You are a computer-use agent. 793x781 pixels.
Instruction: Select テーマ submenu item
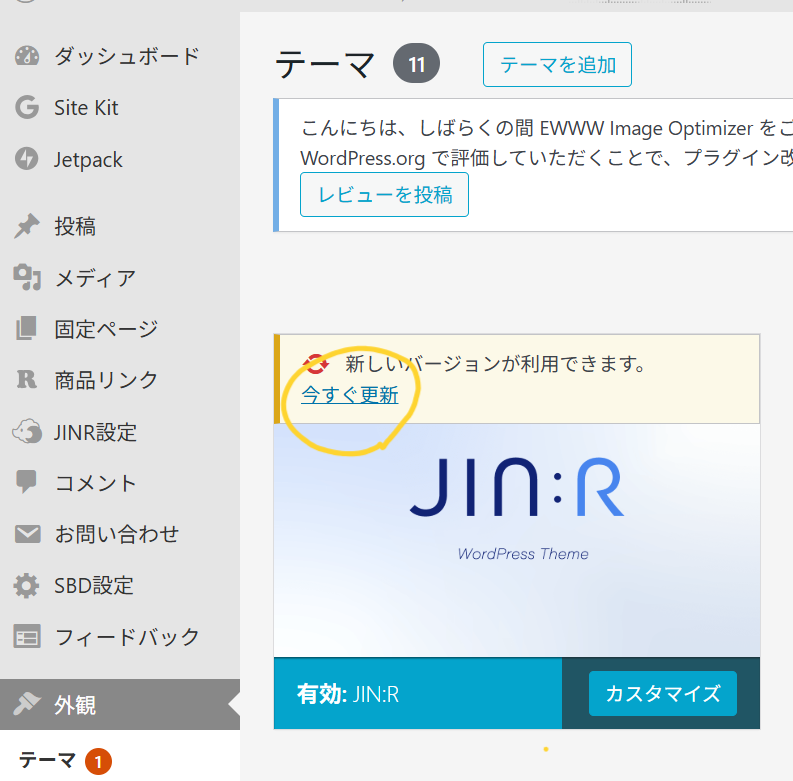tap(47, 760)
